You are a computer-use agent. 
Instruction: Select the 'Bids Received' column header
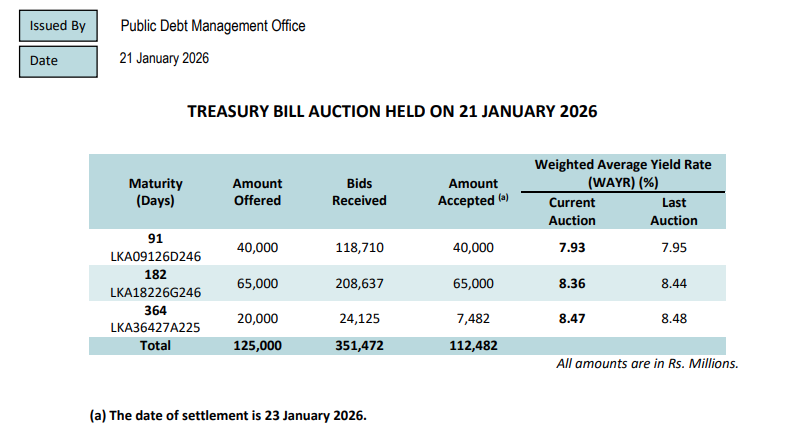tap(359, 191)
